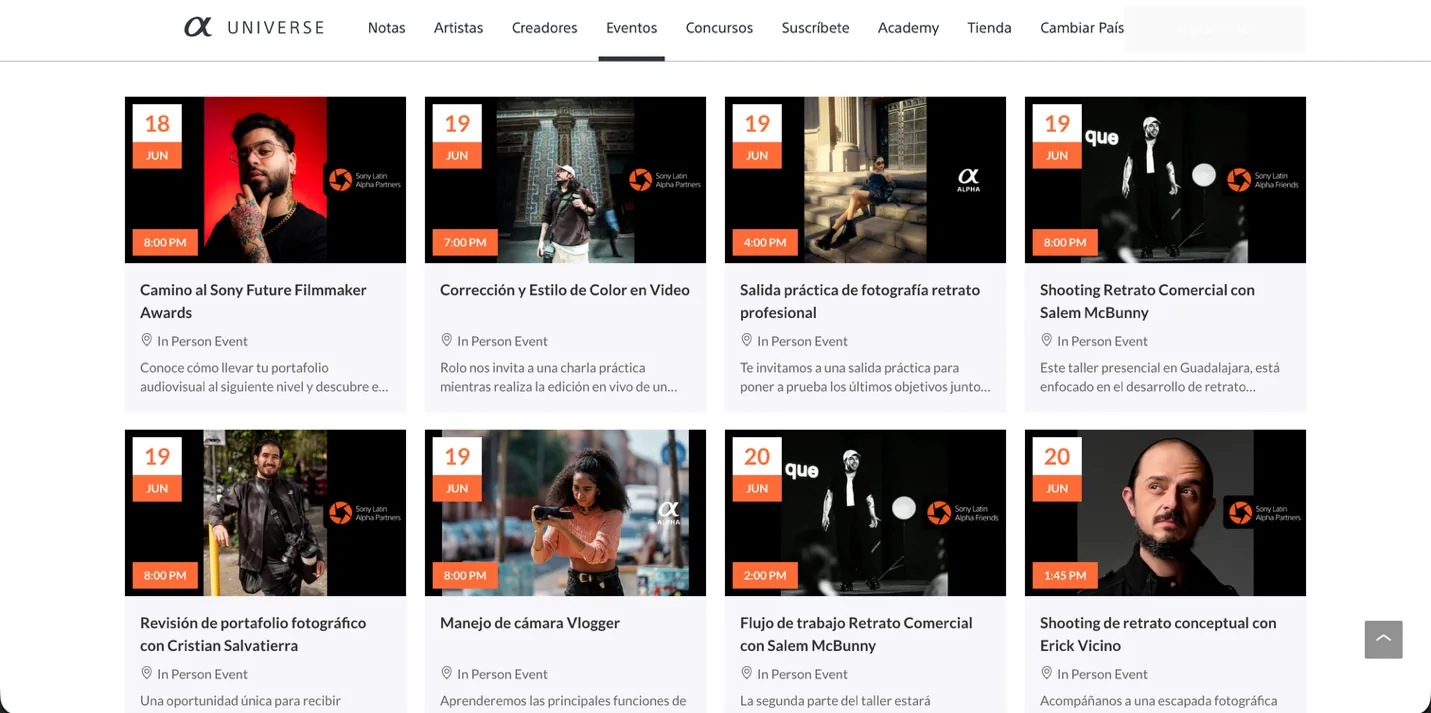
Task: Click location pin on Corrección y Estilo de Color card
Action: [x=446, y=340]
